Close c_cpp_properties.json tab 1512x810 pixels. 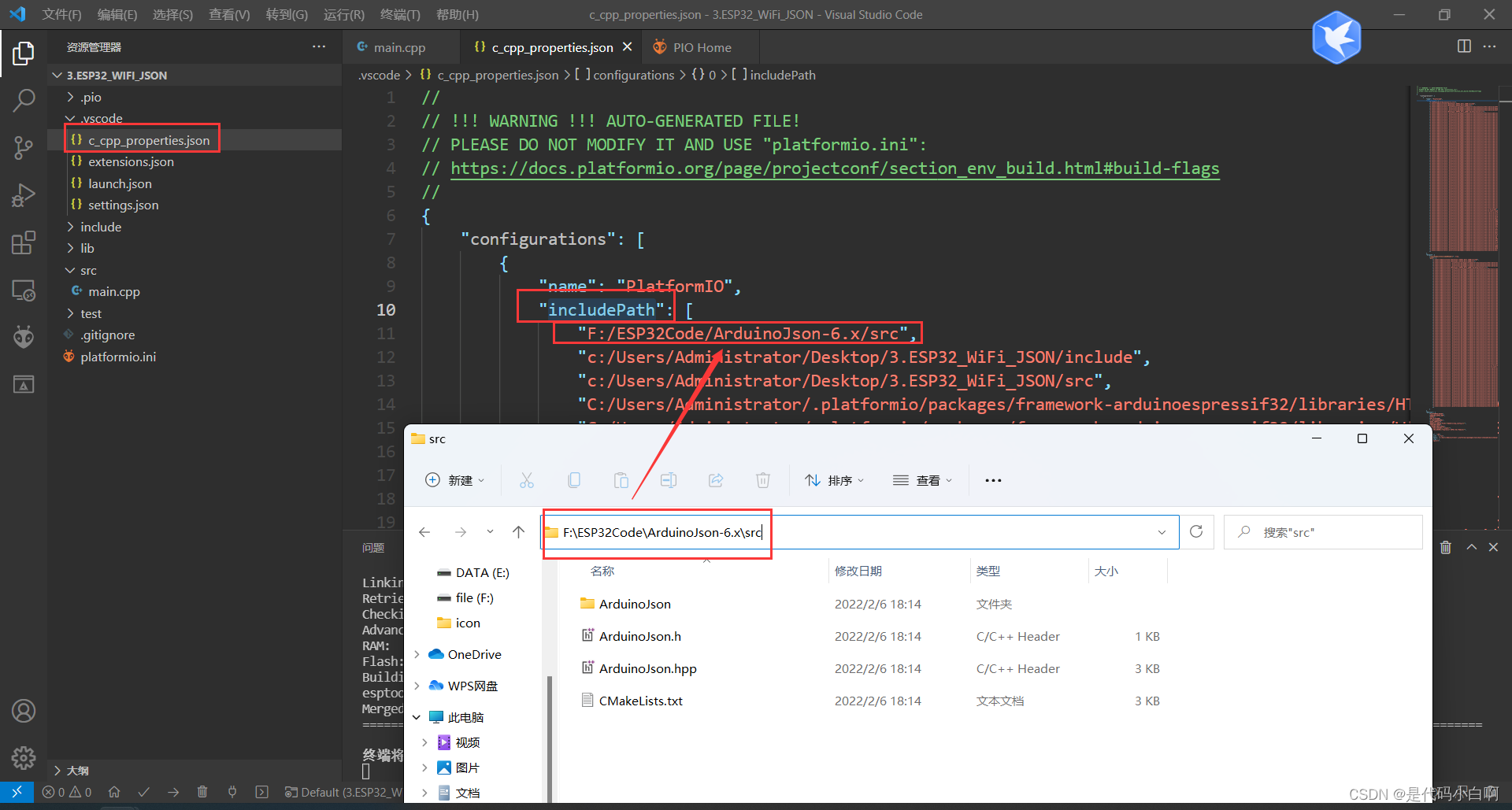click(627, 47)
